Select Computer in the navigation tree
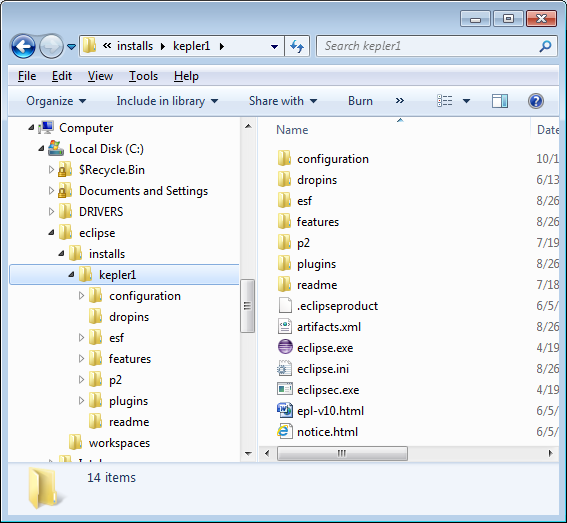This screenshot has height=523, width=567. (86, 128)
